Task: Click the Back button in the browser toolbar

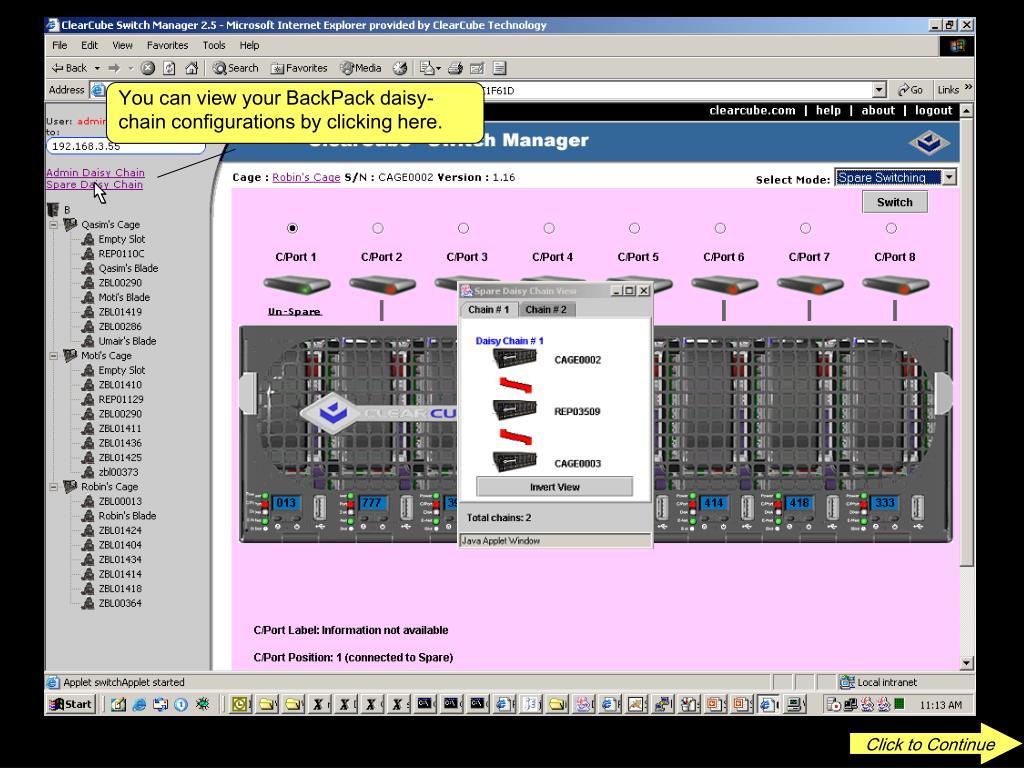Action: click(x=69, y=68)
